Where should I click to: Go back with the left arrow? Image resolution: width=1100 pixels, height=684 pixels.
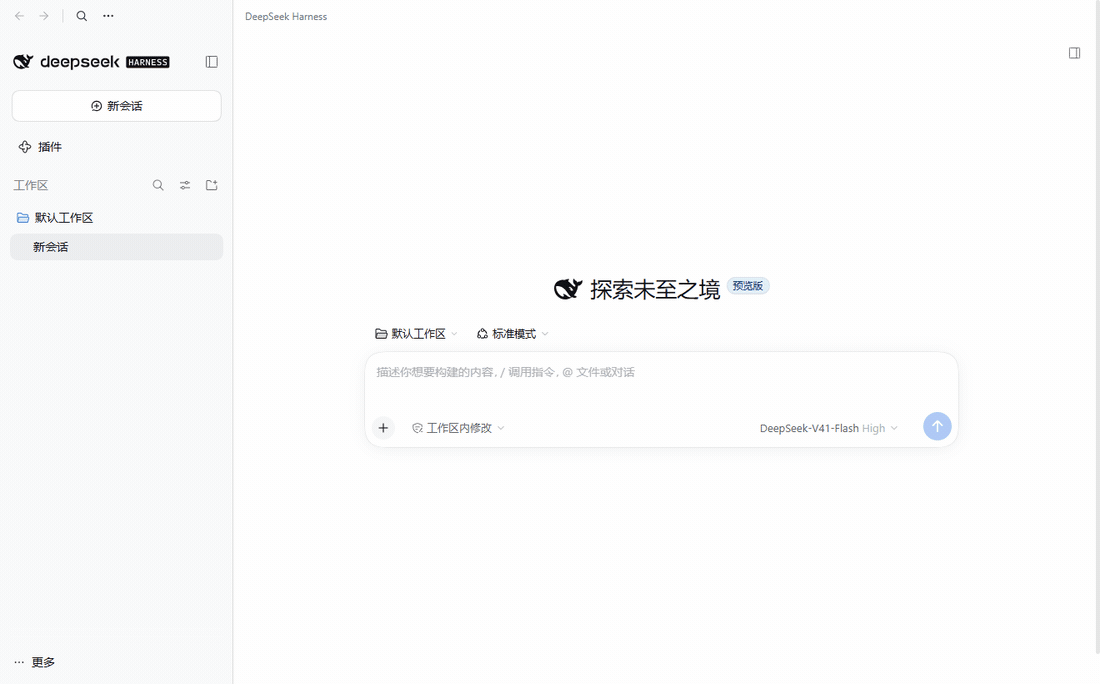coord(20,16)
